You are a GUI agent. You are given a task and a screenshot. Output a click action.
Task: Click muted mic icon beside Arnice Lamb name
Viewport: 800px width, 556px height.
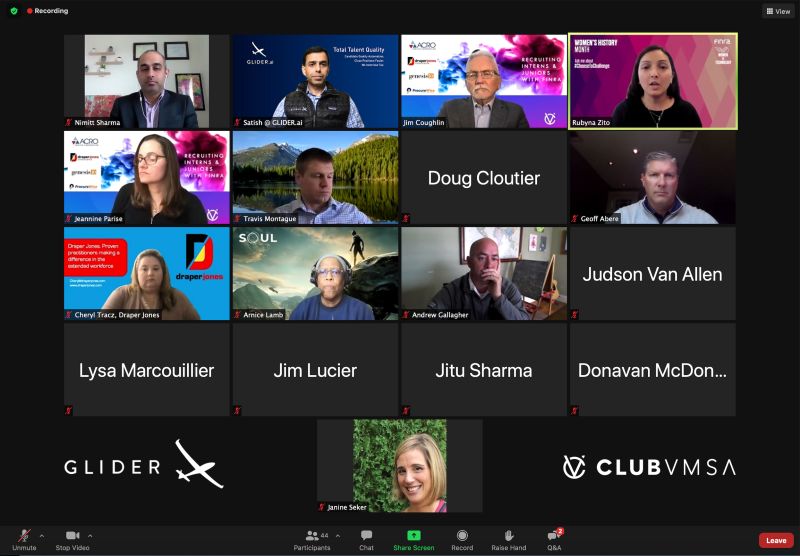coord(237,315)
